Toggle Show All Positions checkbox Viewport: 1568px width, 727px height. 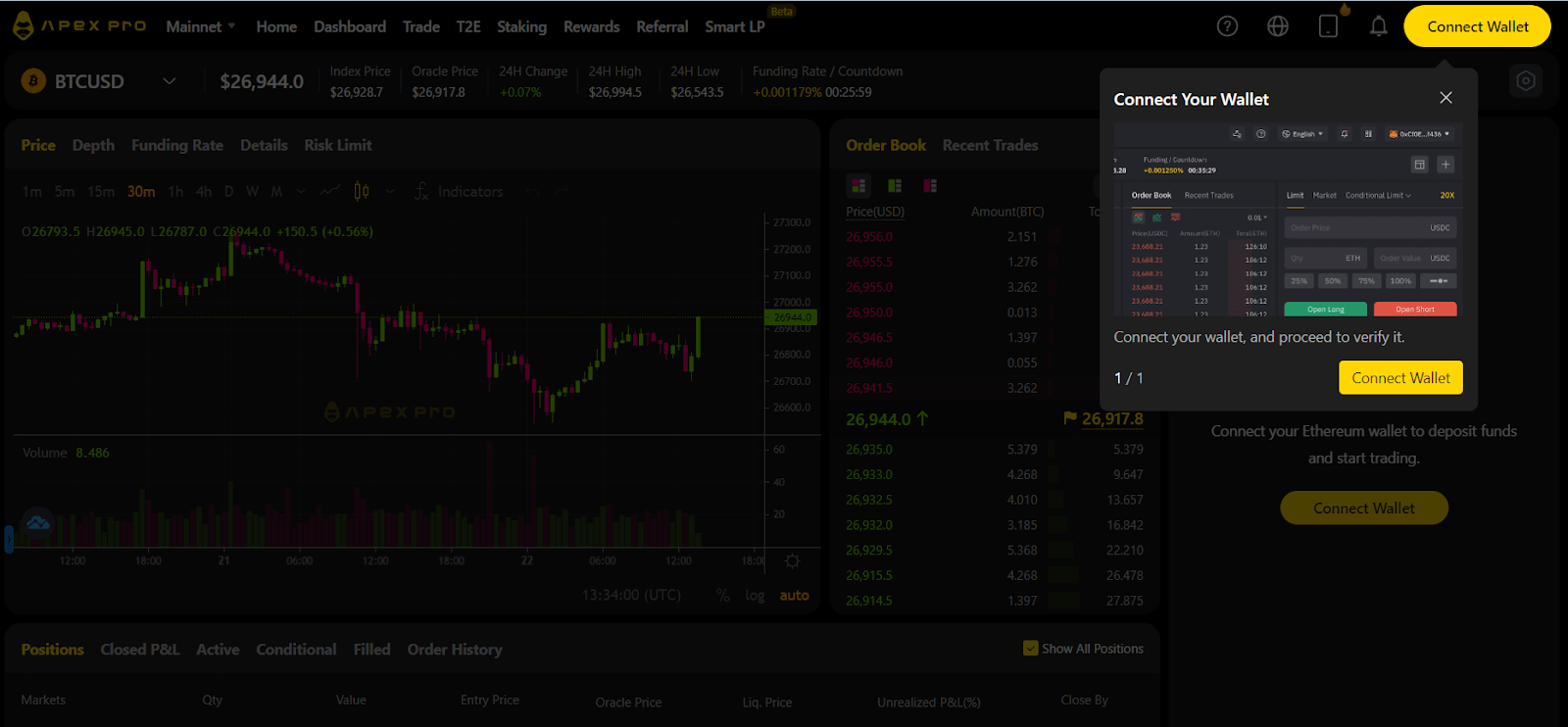(1030, 648)
